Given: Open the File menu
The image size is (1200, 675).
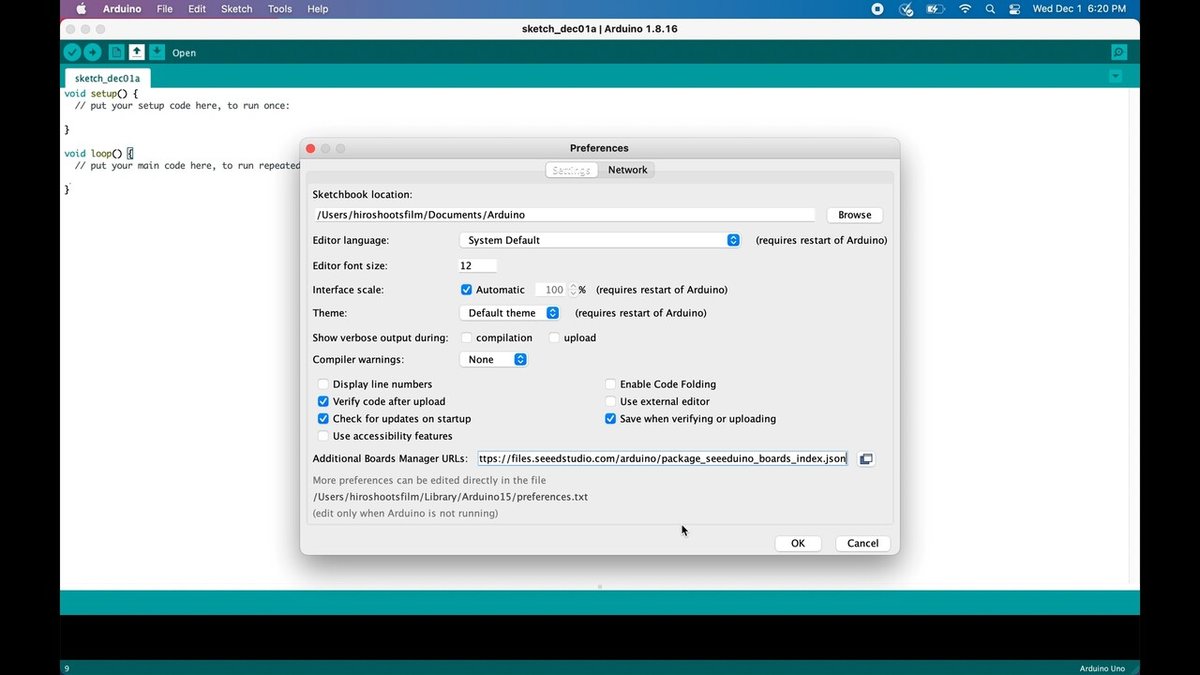Looking at the screenshot, I should 164,9.
